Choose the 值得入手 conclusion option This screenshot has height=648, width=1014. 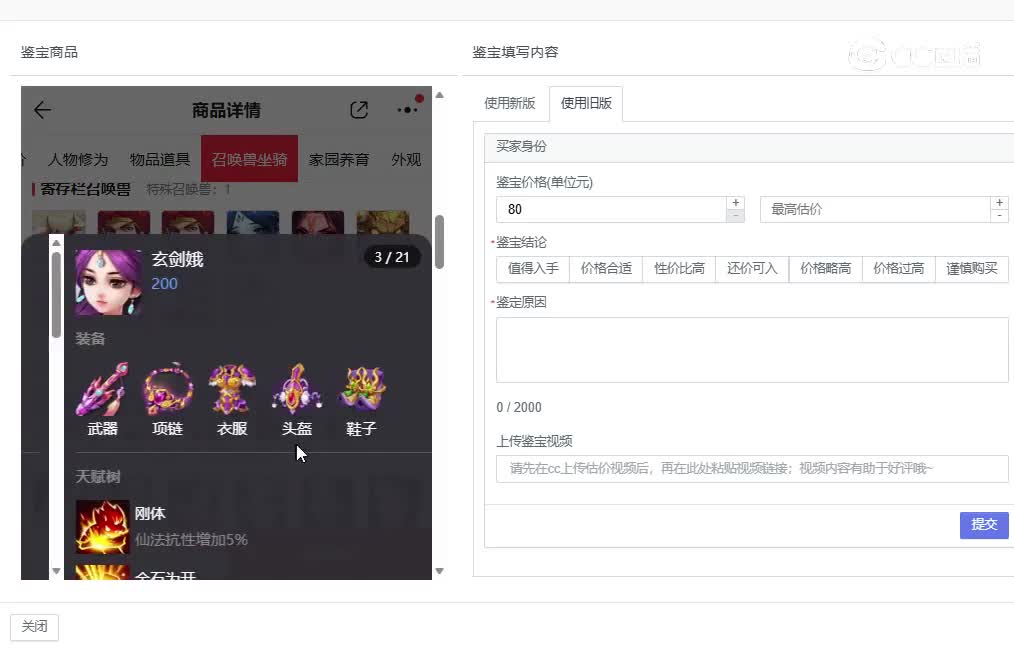point(533,269)
